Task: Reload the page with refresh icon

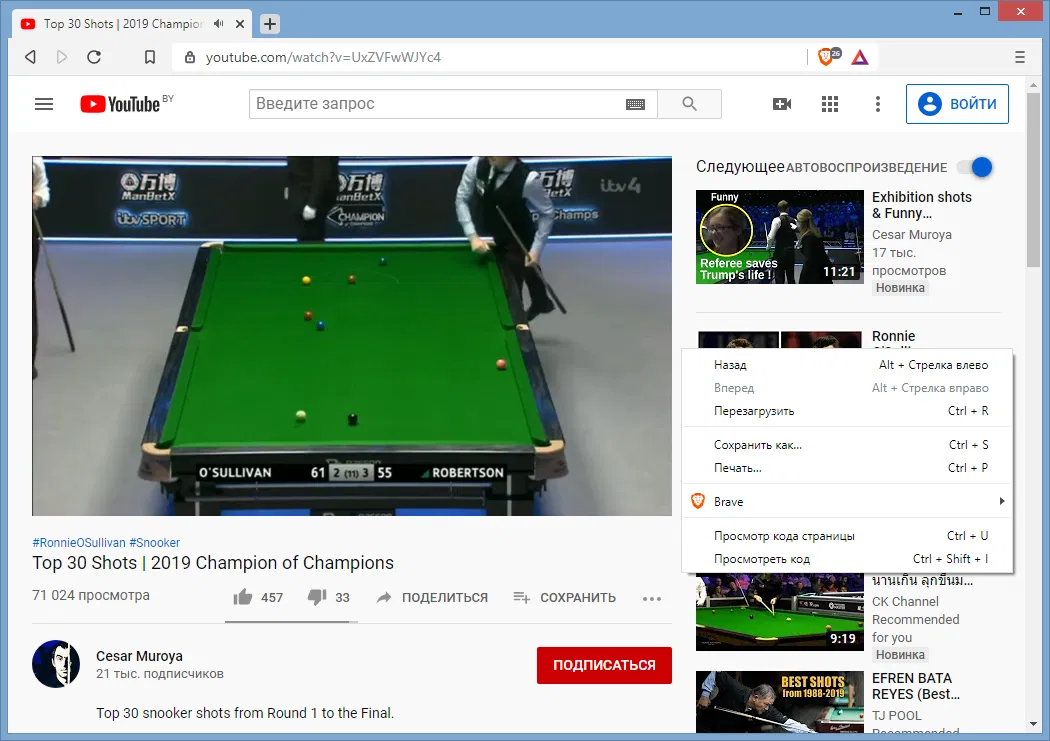Action: pyautogui.click(x=94, y=57)
